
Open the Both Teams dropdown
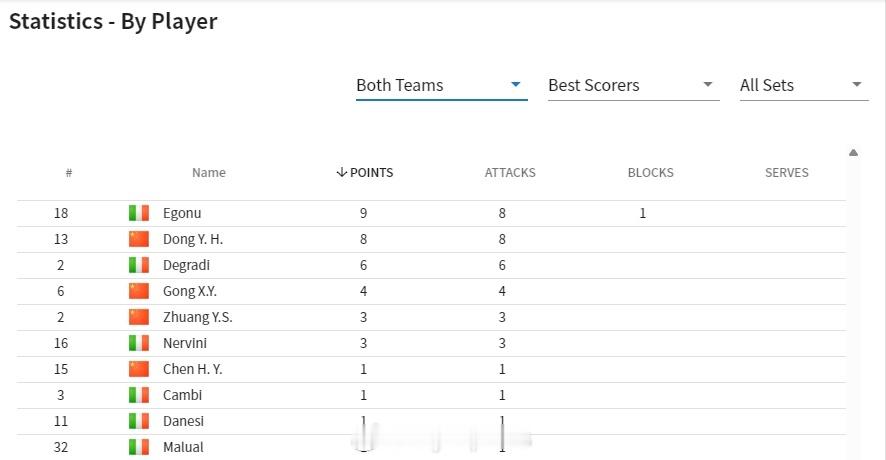point(441,85)
